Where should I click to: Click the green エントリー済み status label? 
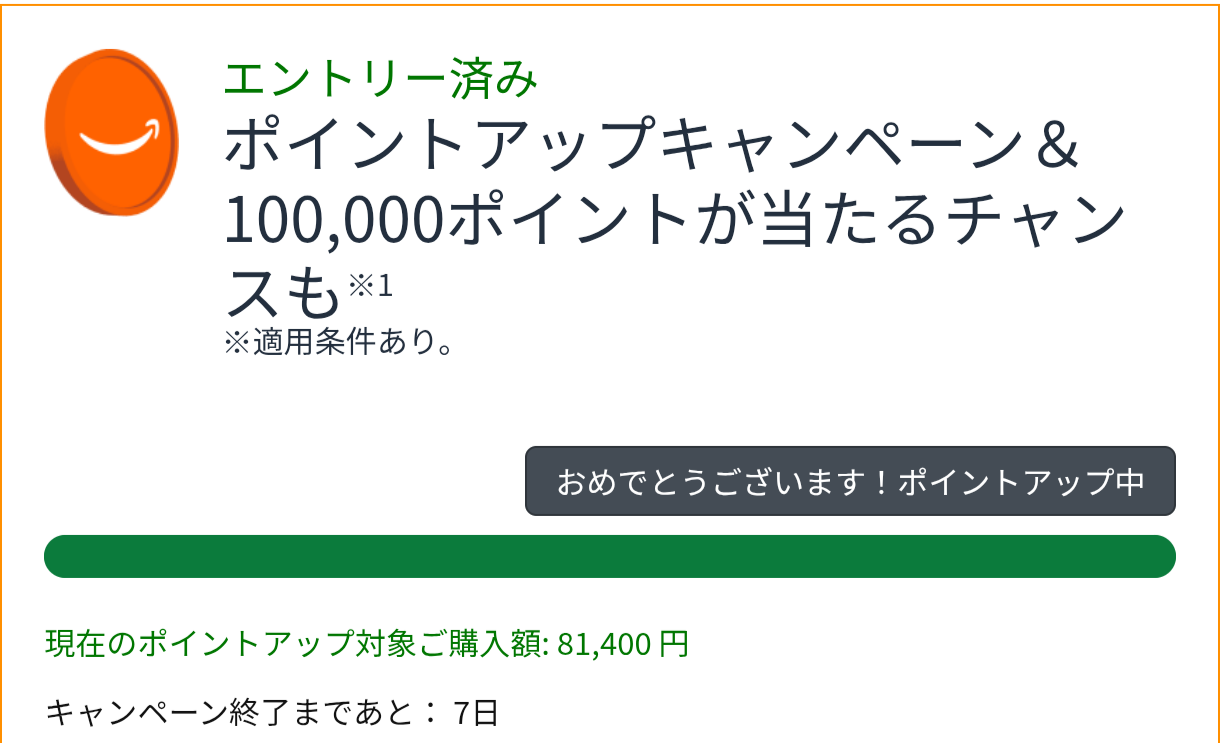[381, 78]
